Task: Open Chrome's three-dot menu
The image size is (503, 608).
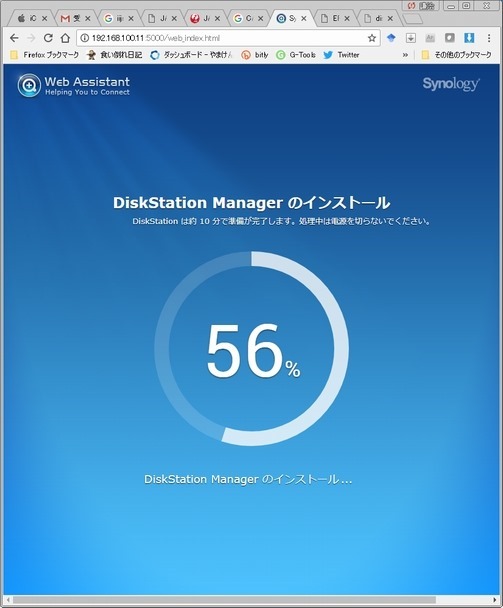Action: pos(489,38)
